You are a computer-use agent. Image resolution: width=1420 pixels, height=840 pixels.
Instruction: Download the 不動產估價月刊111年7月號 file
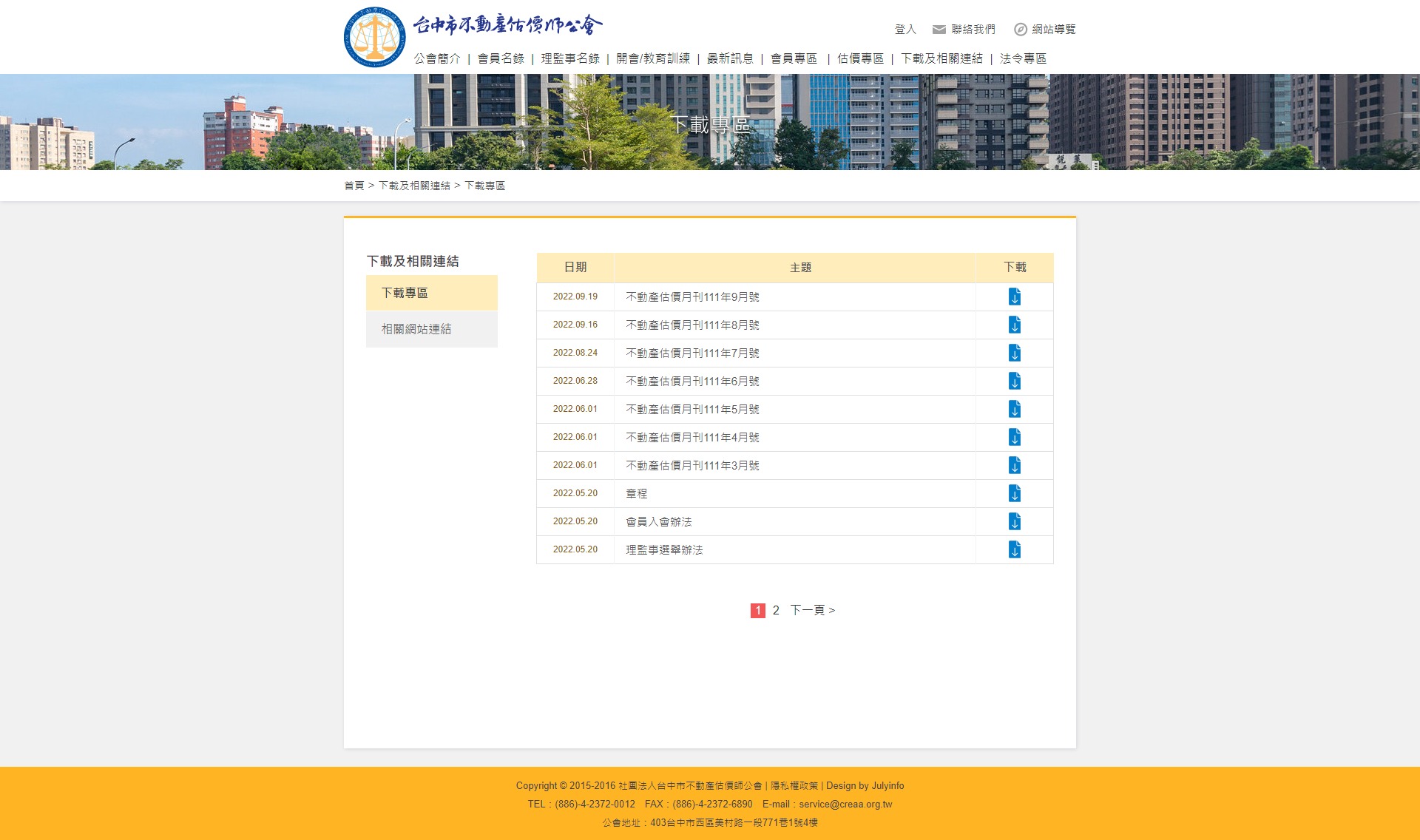(1014, 353)
